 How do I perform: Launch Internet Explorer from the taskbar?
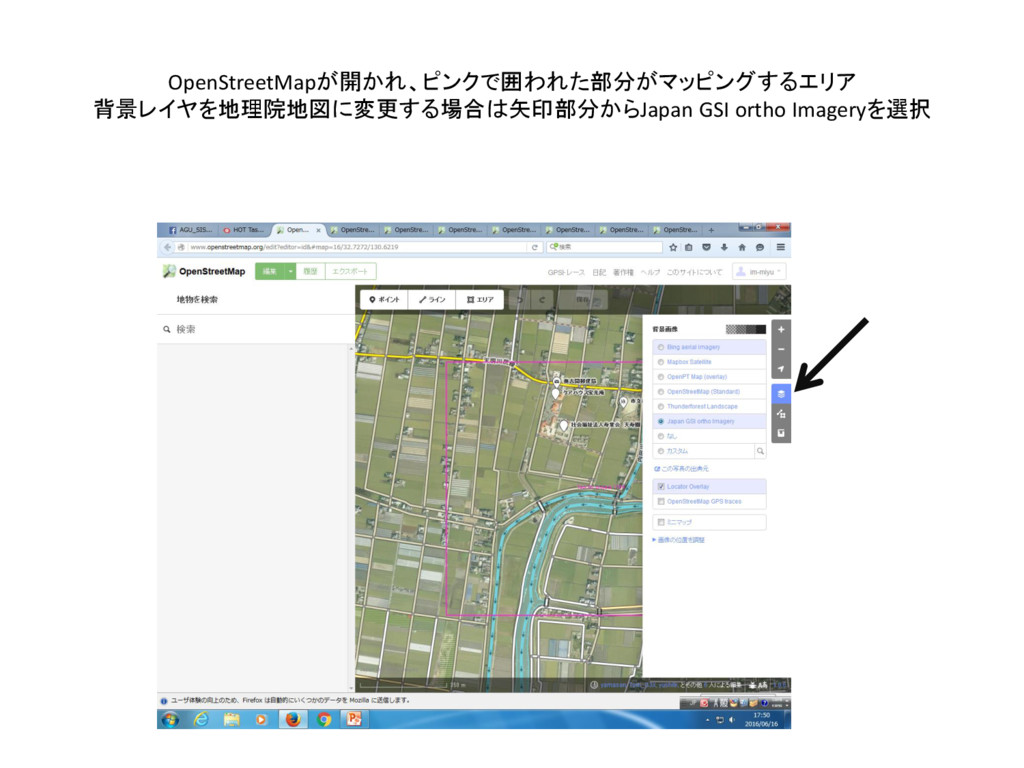pos(201,720)
